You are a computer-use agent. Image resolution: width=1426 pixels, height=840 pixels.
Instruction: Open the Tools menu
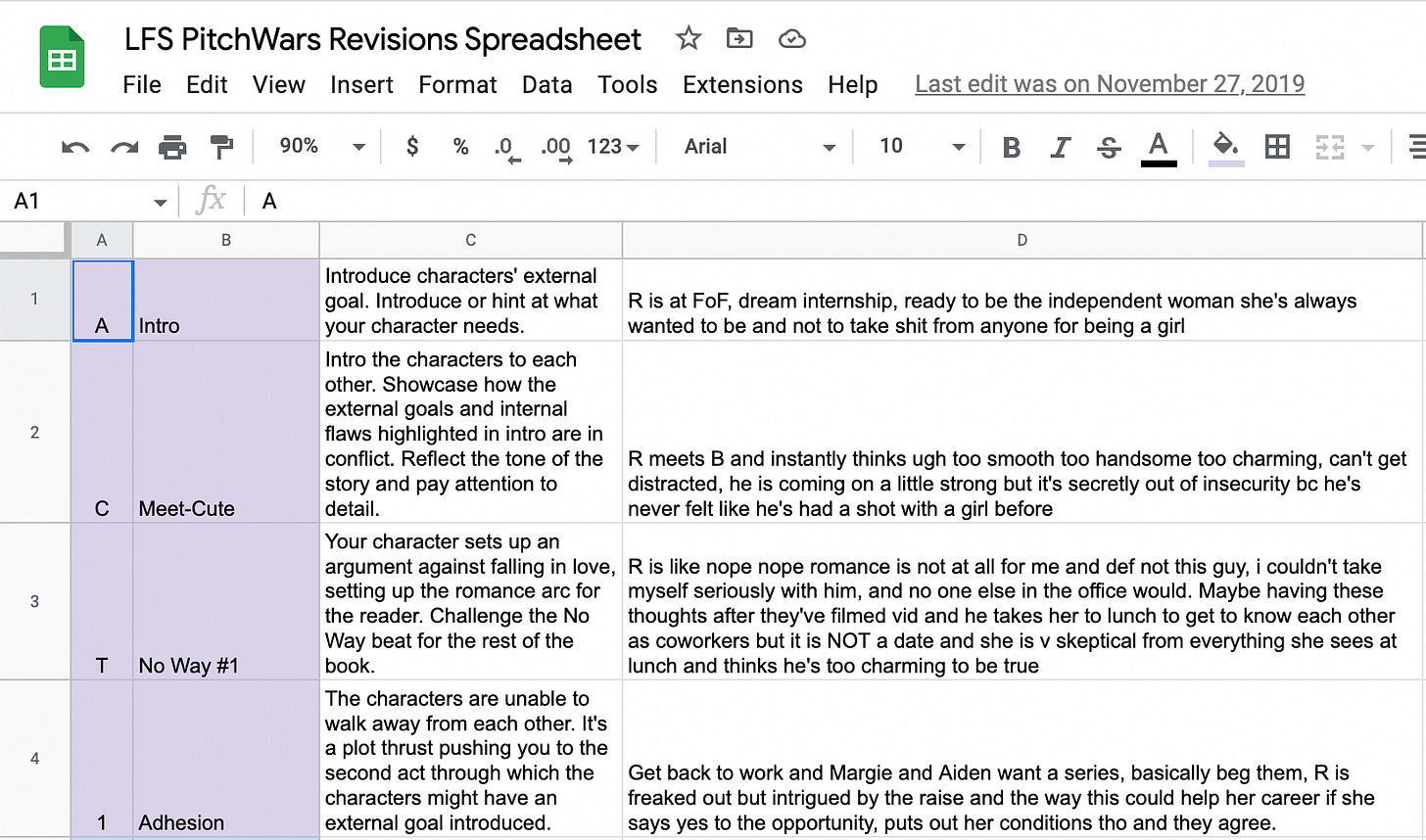coord(628,84)
